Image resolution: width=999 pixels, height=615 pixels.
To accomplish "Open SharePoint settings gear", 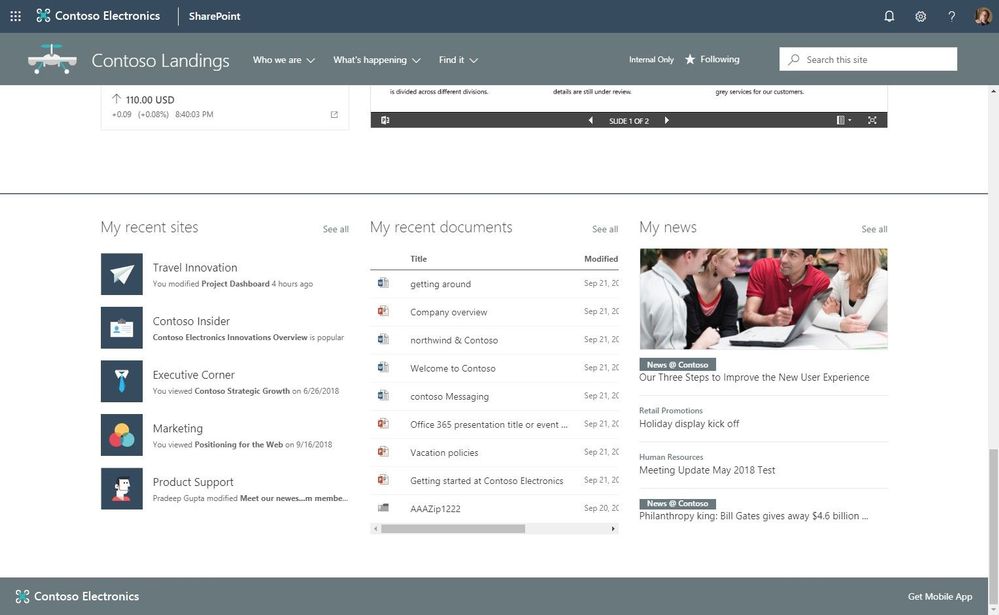I will (920, 16).
